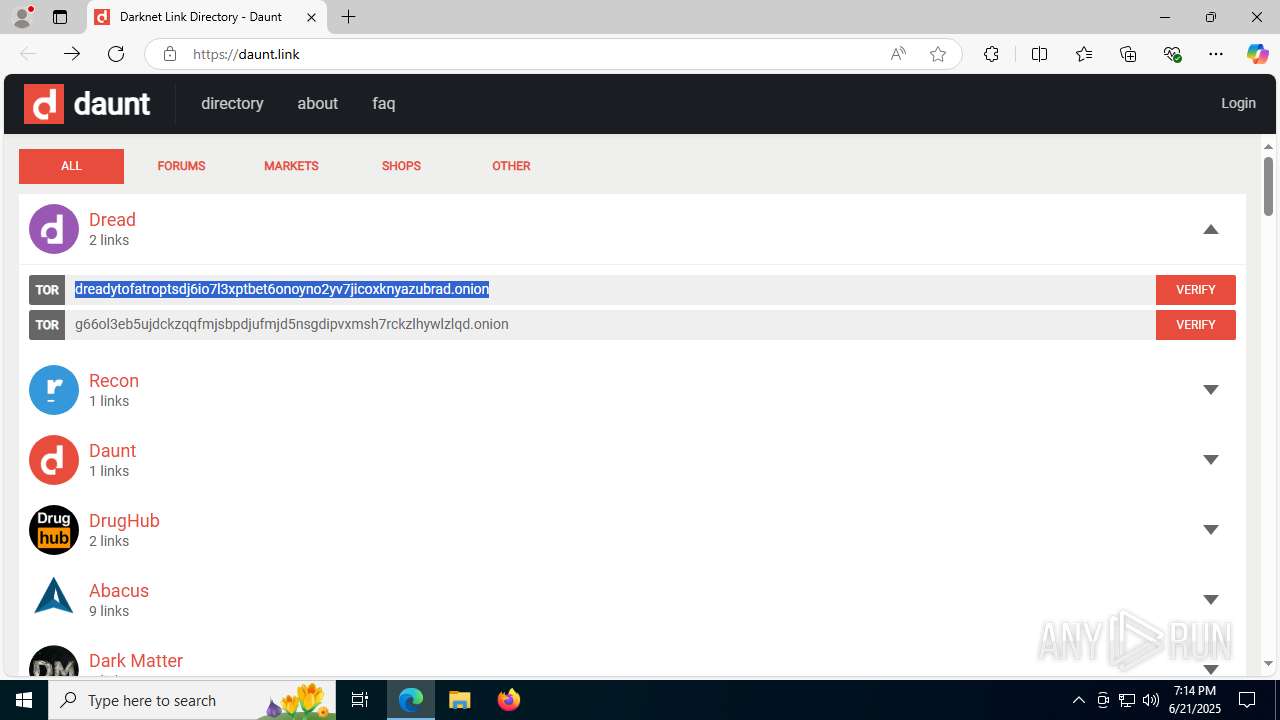Screen dimensions: 1280x720
Task: Open the faq nav item
Action: click(x=384, y=103)
